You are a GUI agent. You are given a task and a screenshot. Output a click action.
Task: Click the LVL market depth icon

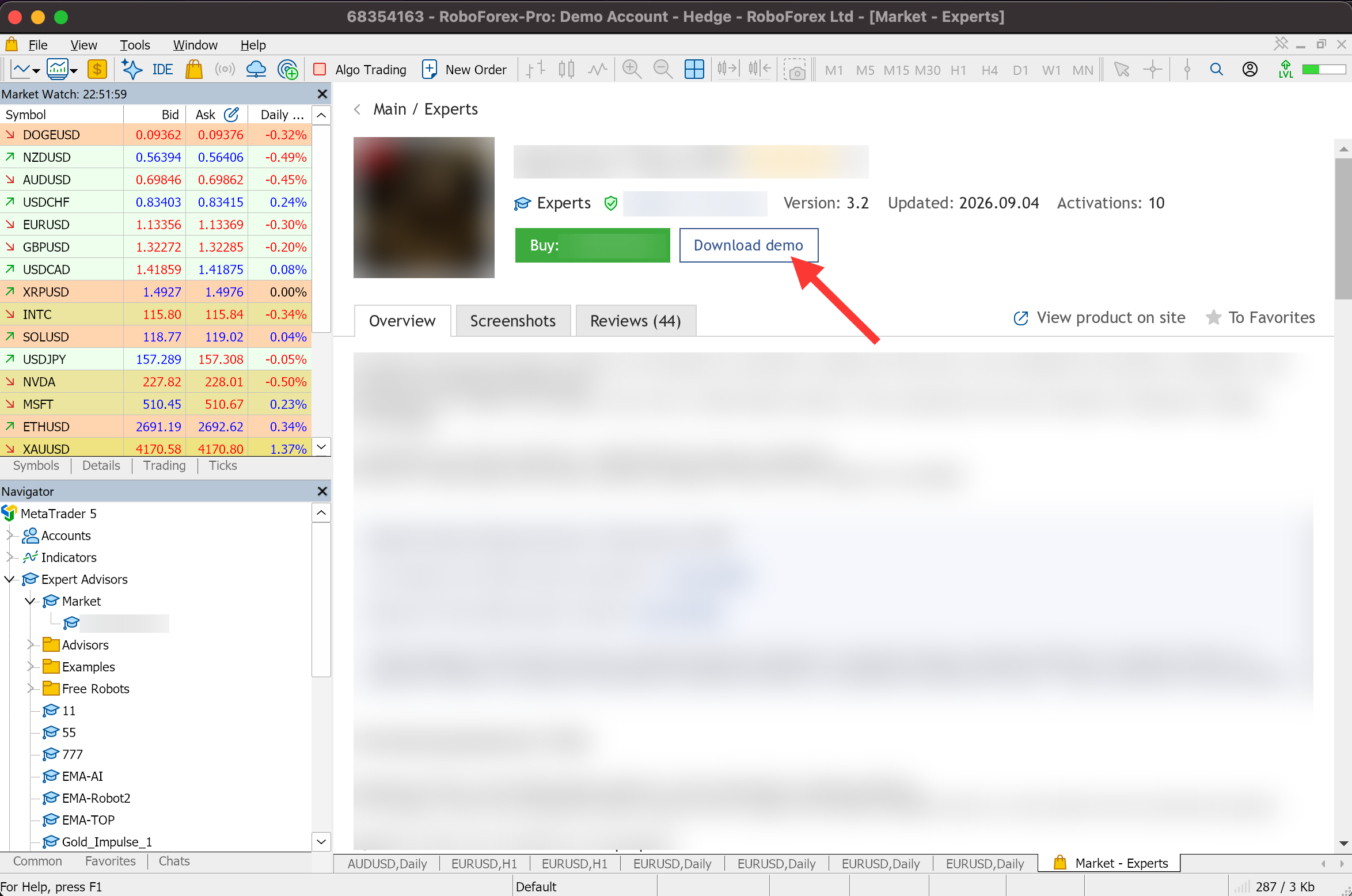1285,70
